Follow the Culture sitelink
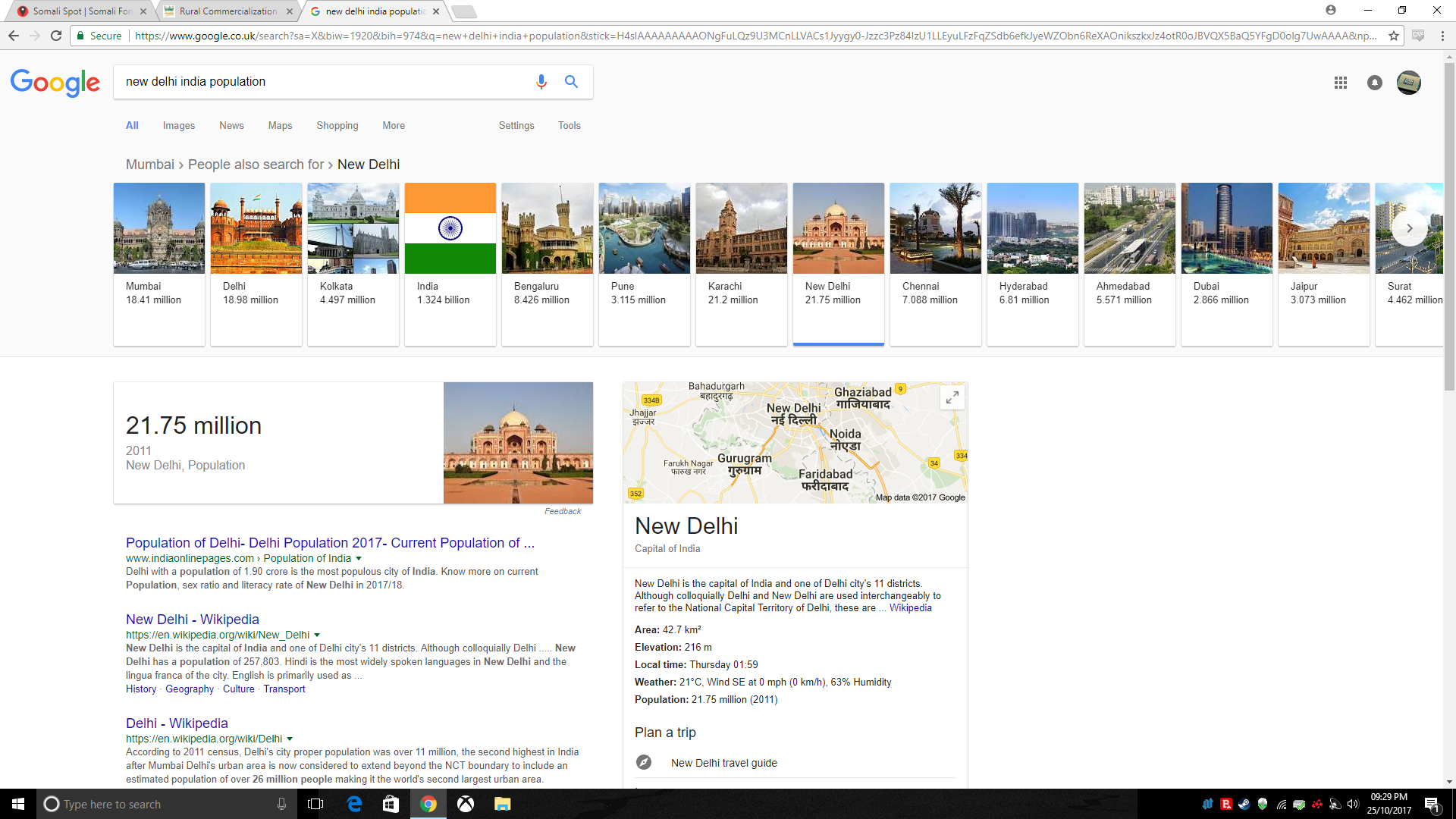Screen dimensions: 1456x819 tap(239, 689)
